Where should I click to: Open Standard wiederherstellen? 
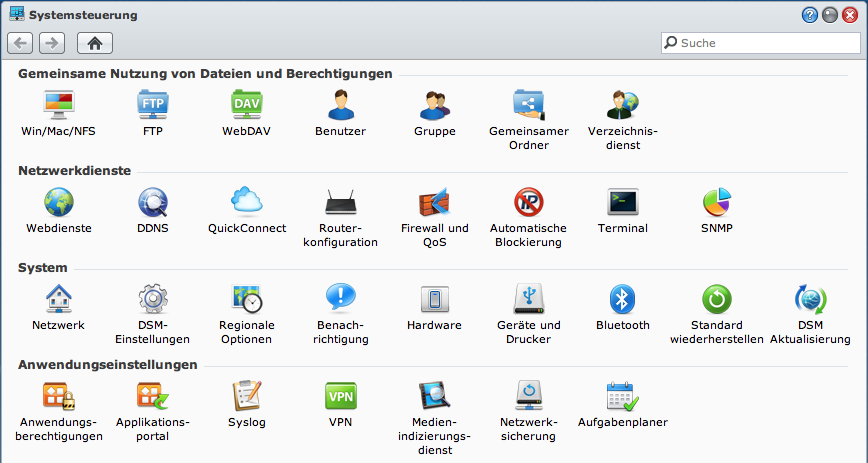(x=717, y=299)
